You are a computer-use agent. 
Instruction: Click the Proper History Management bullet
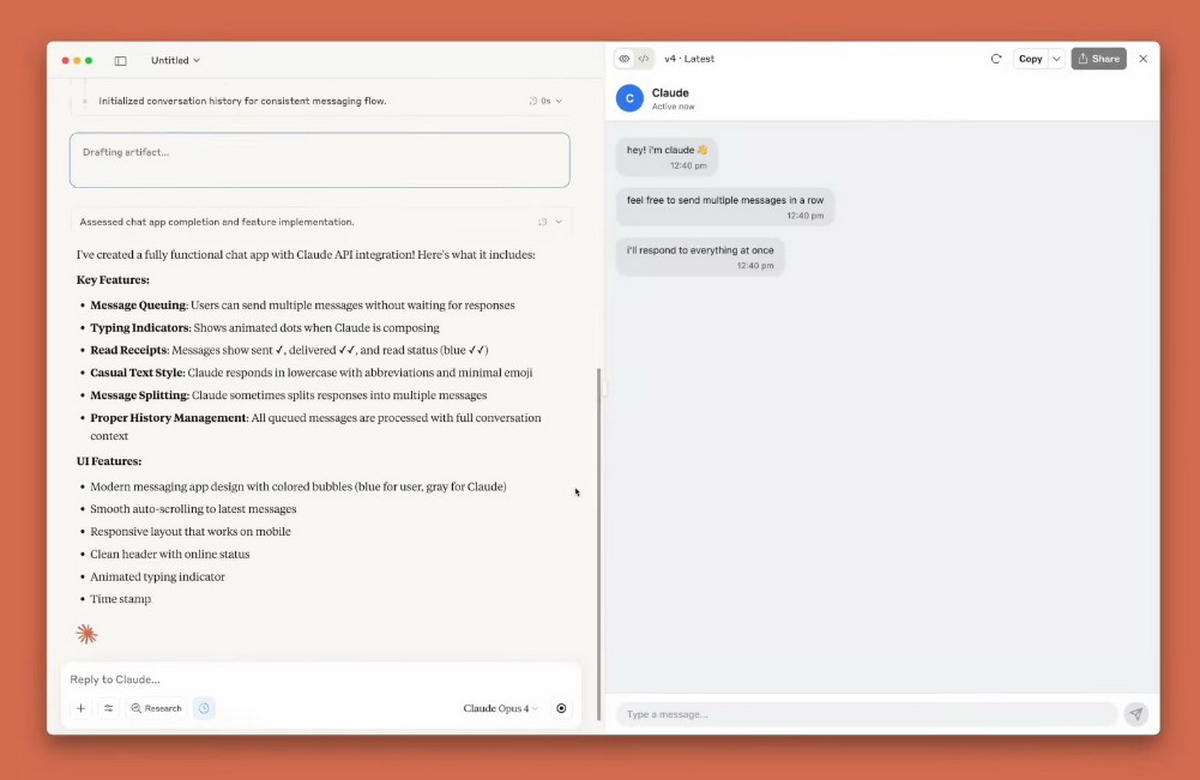pos(316,427)
